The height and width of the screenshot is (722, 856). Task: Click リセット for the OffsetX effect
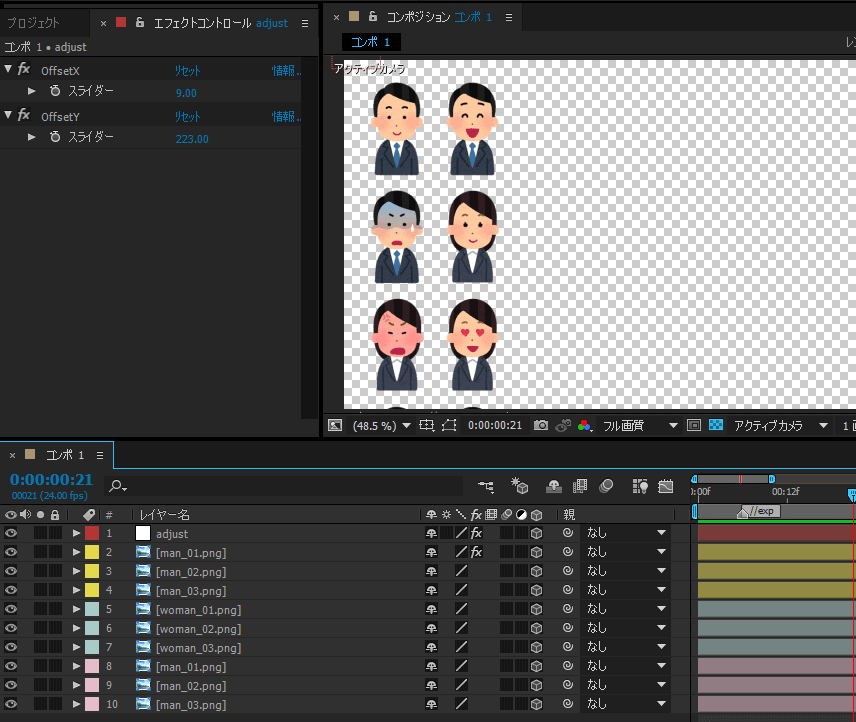click(188, 70)
